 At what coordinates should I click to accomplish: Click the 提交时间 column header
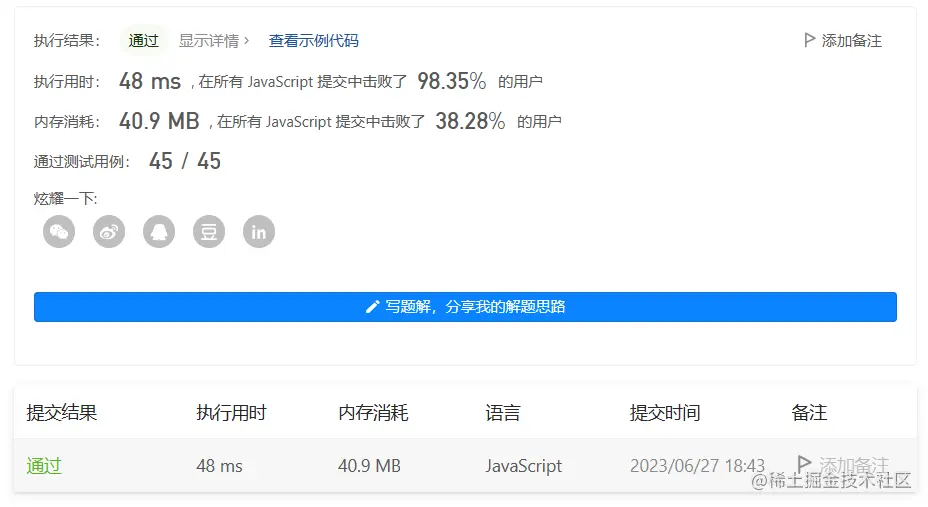click(x=665, y=412)
